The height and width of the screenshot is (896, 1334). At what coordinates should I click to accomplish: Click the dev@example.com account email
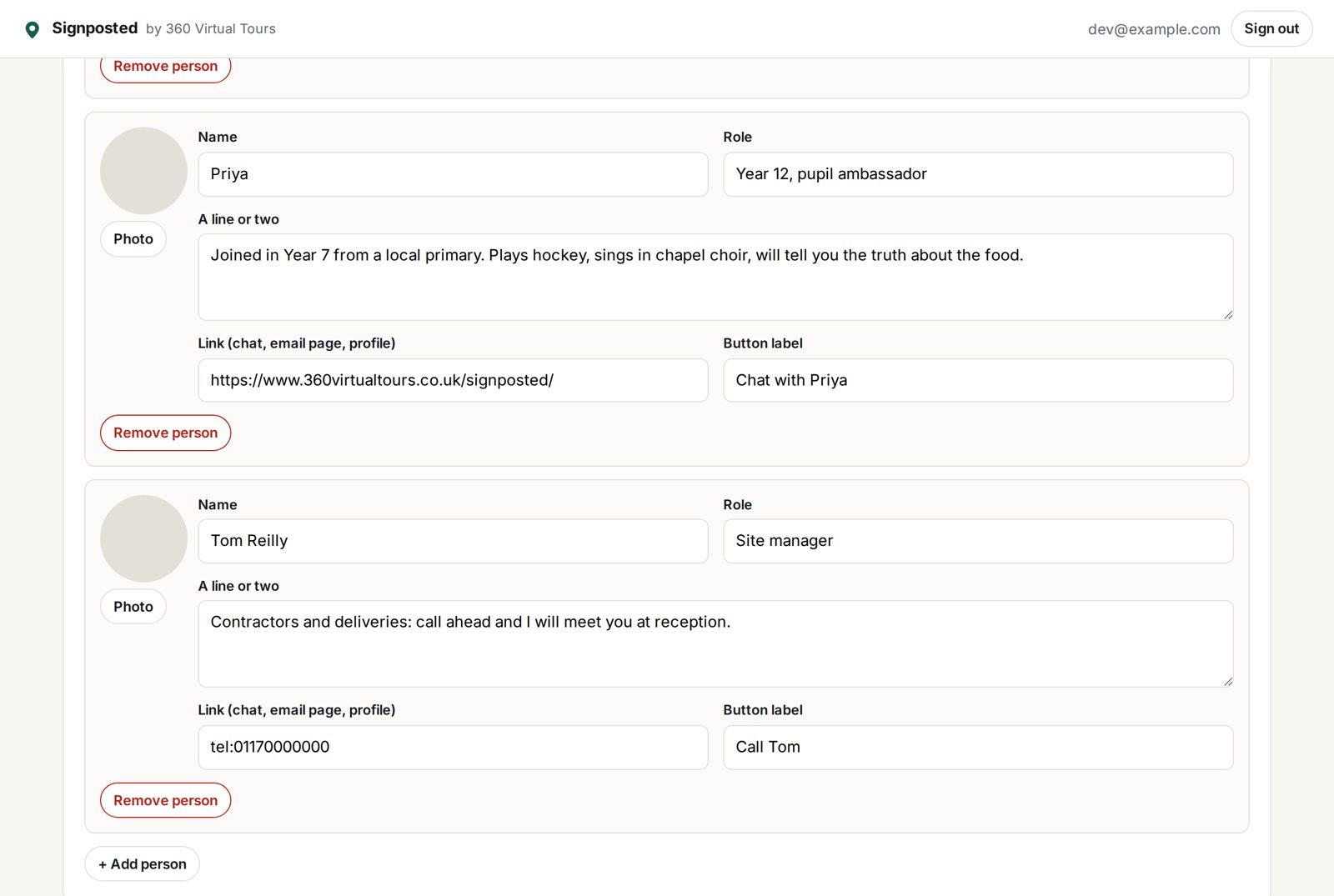pyautogui.click(x=1154, y=29)
